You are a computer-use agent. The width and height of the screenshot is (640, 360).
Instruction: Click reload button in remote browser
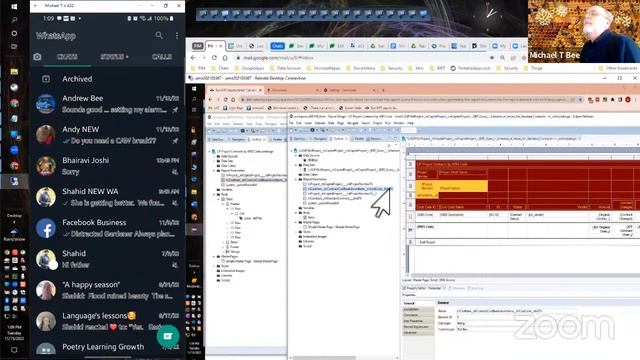pyautogui.click(x=226, y=100)
